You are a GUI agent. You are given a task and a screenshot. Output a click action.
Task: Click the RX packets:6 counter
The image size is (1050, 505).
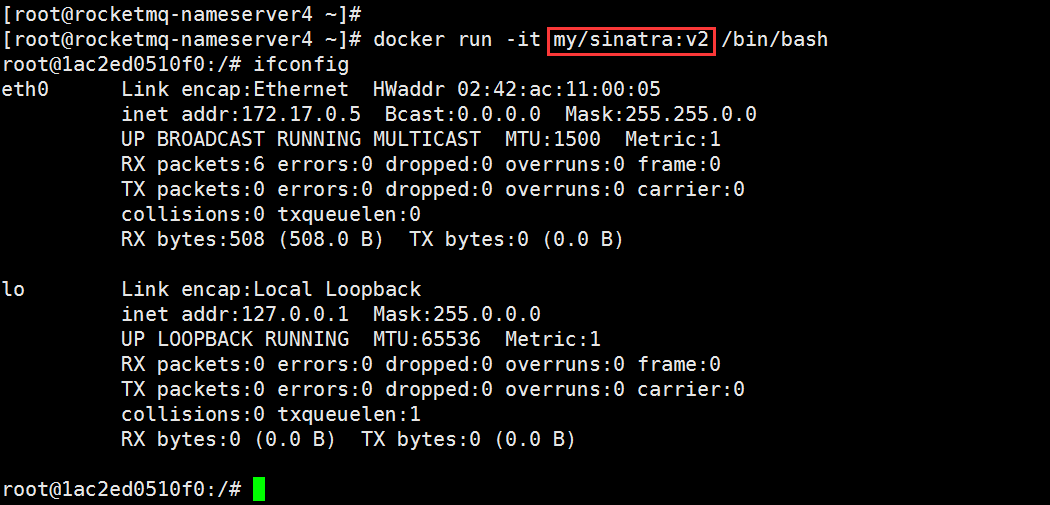pyautogui.click(x=193, y=165)
